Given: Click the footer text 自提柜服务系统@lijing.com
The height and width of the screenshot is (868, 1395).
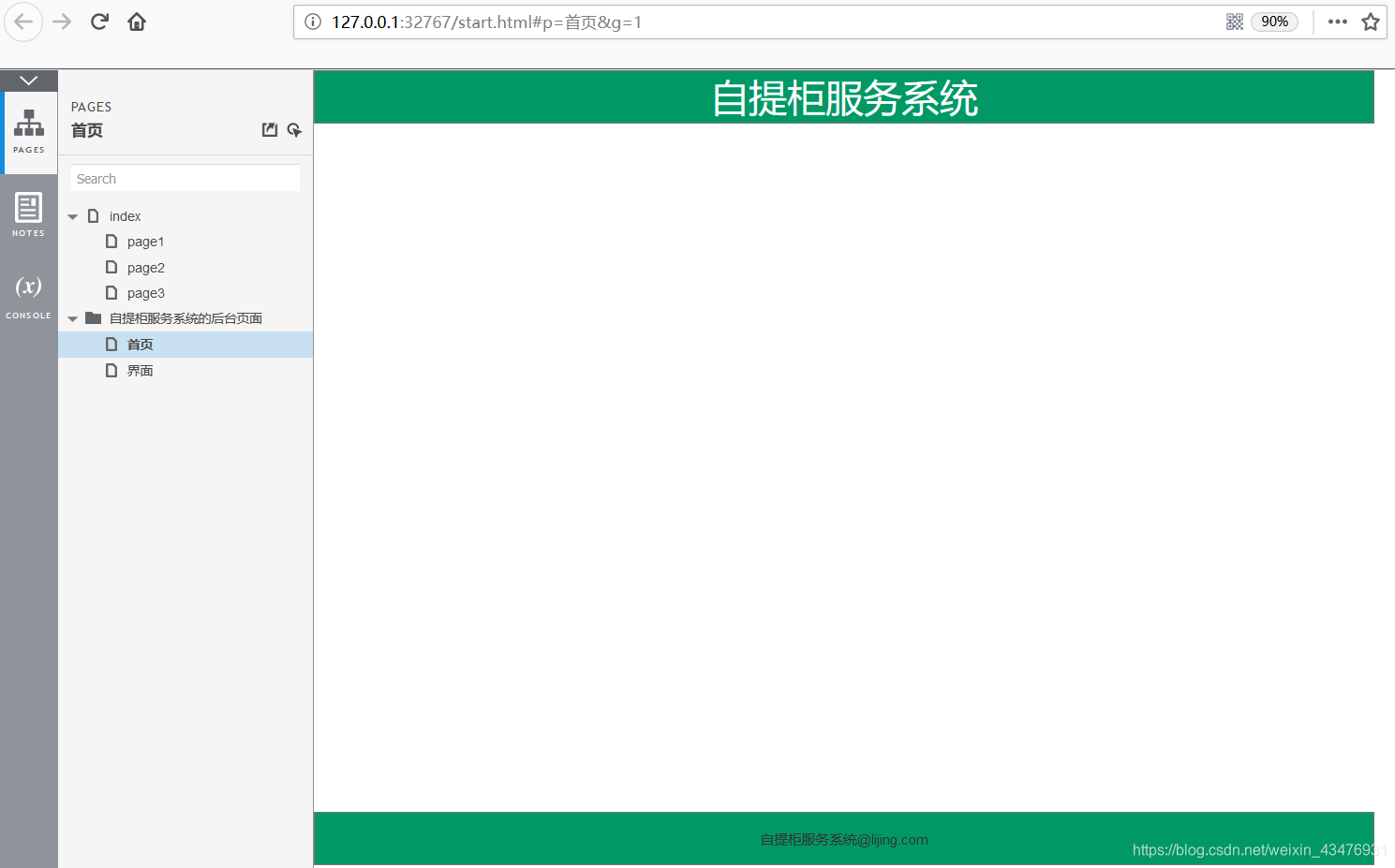Looking at the screenshot, I should [x=844, y=840].
